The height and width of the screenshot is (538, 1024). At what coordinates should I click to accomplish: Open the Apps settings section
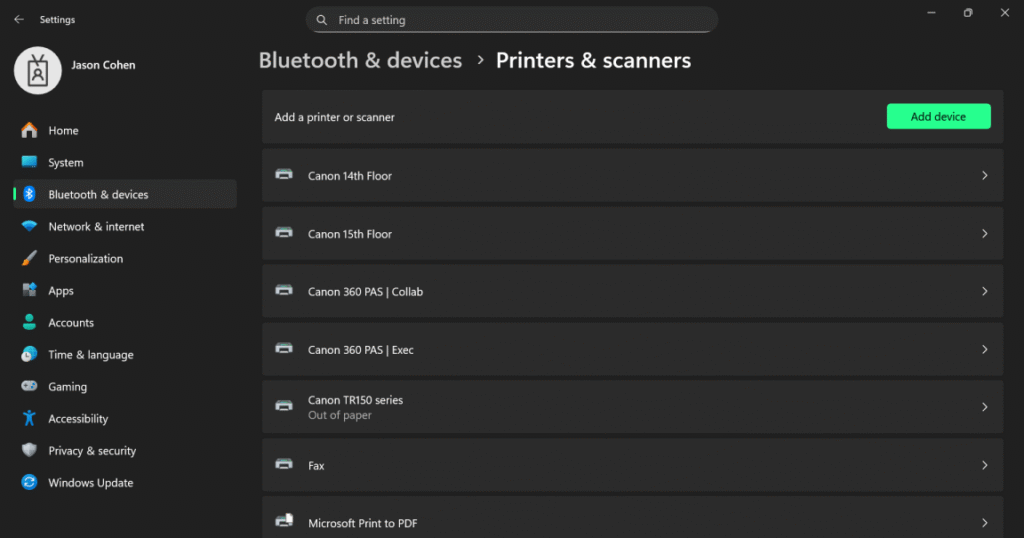pos(61,291)
